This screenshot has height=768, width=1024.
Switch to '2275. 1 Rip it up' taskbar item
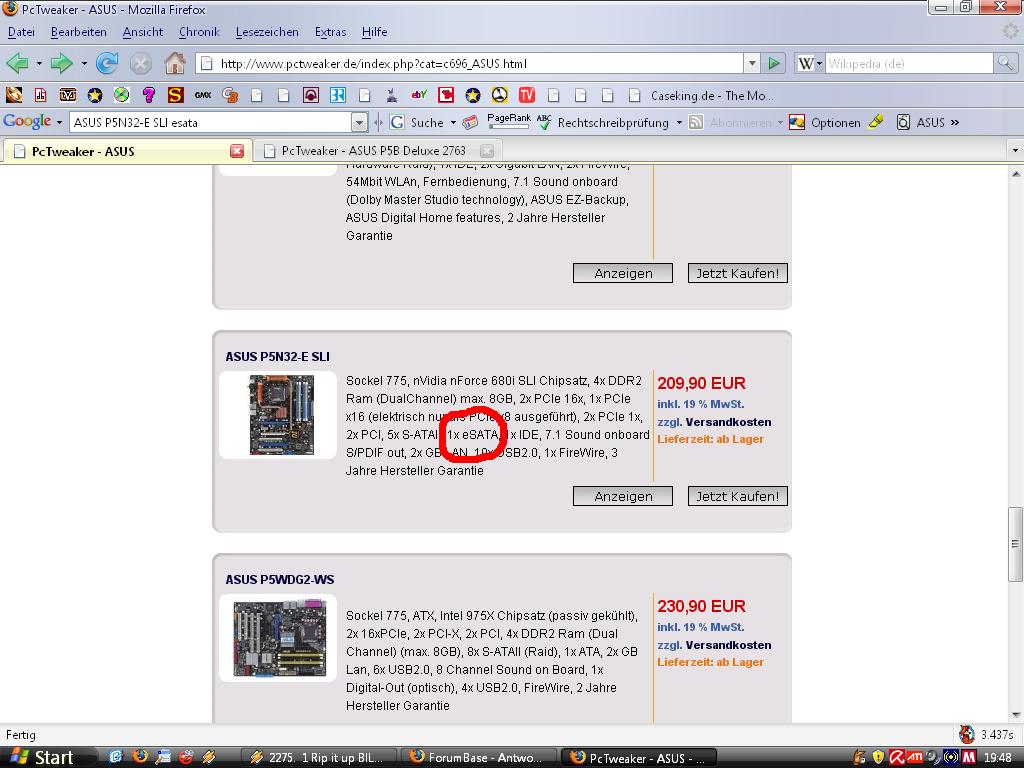[x=318, y=757]
